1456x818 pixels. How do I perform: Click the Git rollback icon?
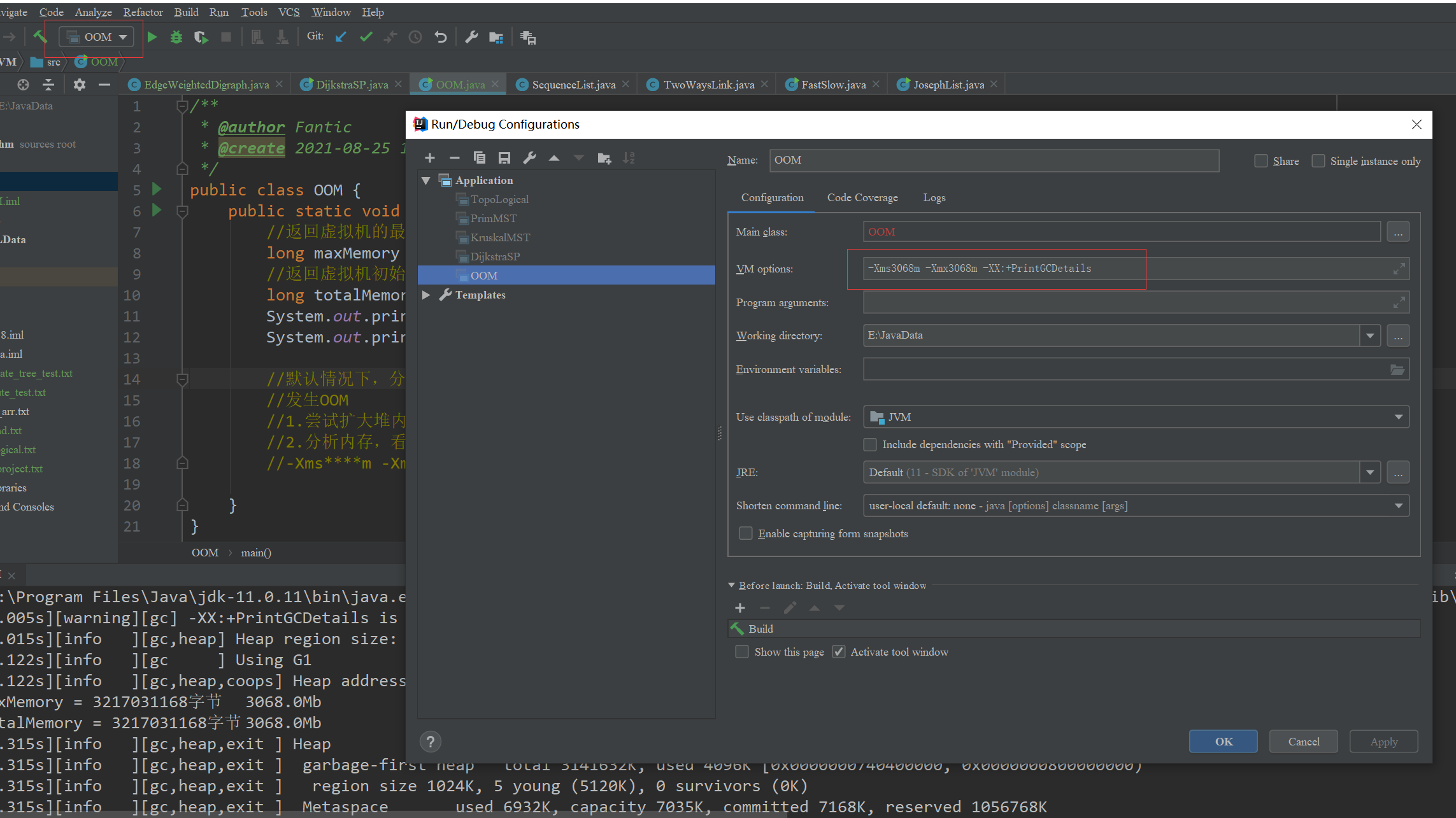[440, 37]
